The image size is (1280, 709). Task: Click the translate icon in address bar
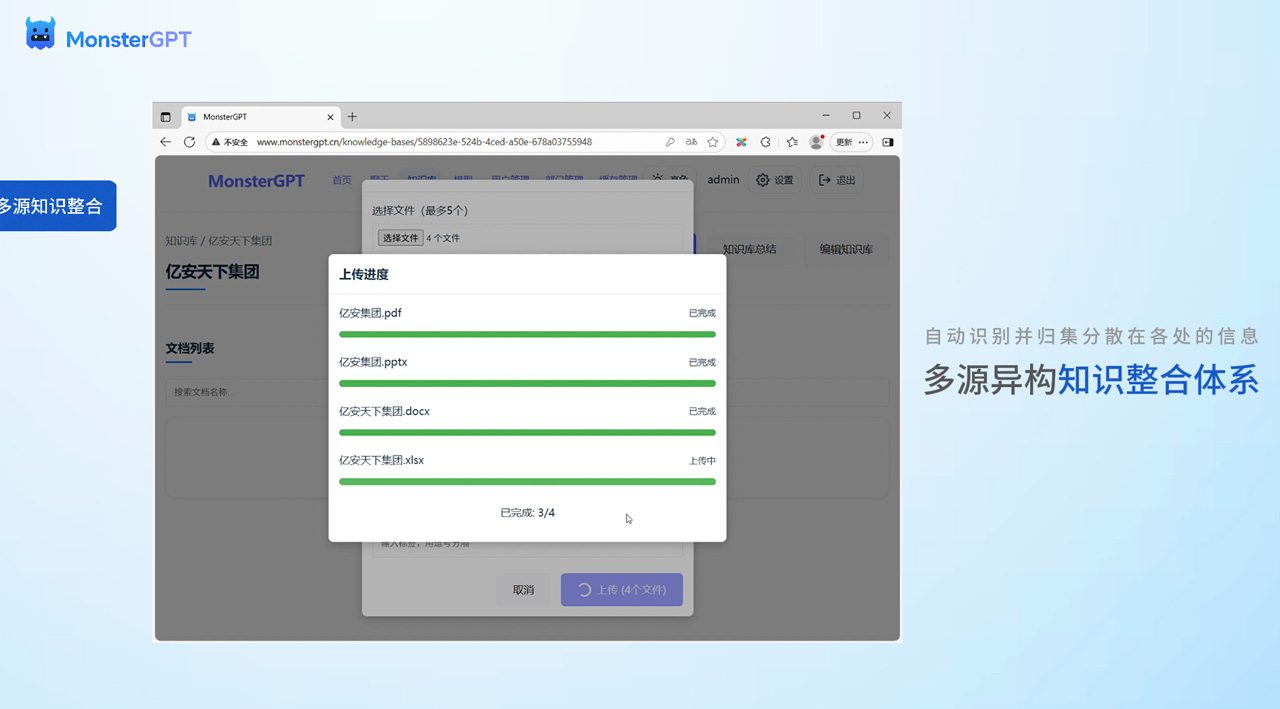[x=691, y=142]
